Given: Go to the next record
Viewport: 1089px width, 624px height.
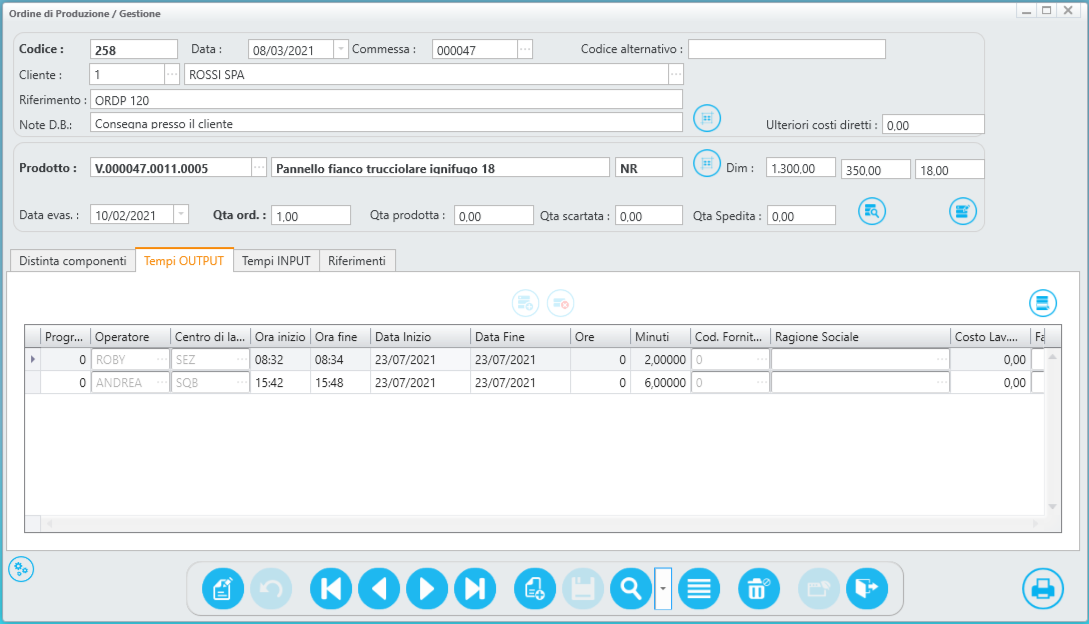Looking at the screenshot, I should pos(426,589).
